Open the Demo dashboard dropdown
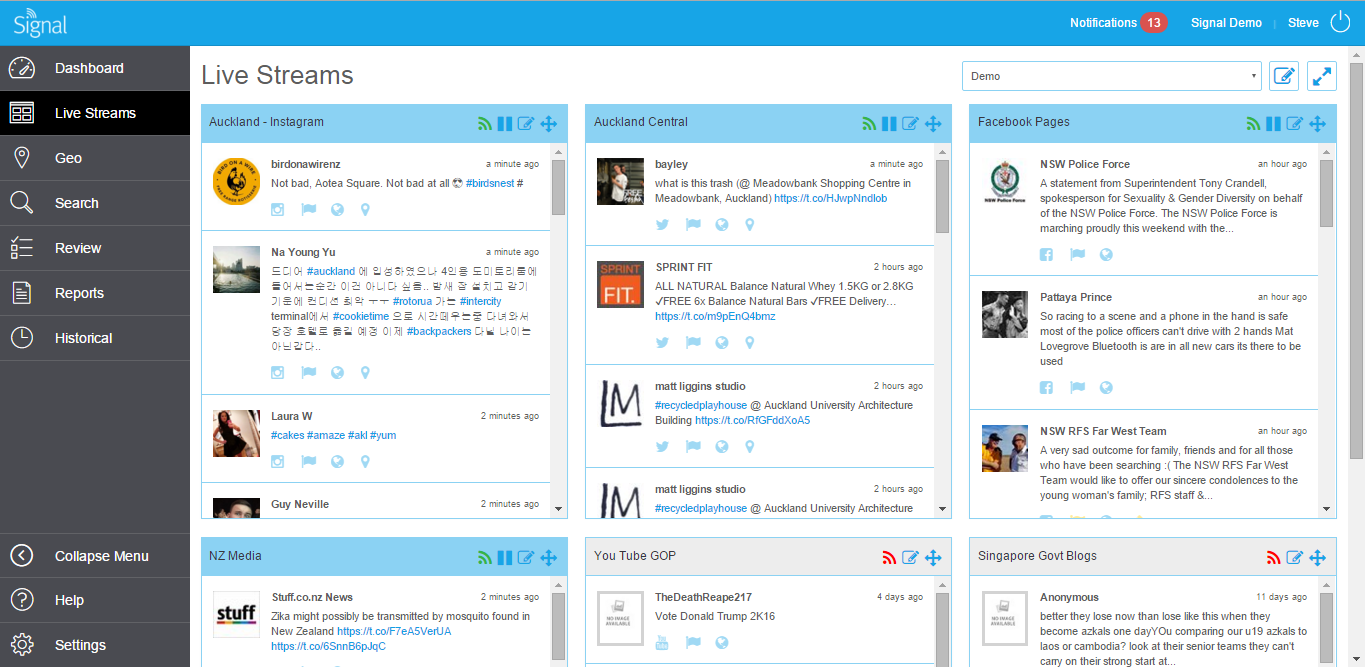 (1111, 76)
